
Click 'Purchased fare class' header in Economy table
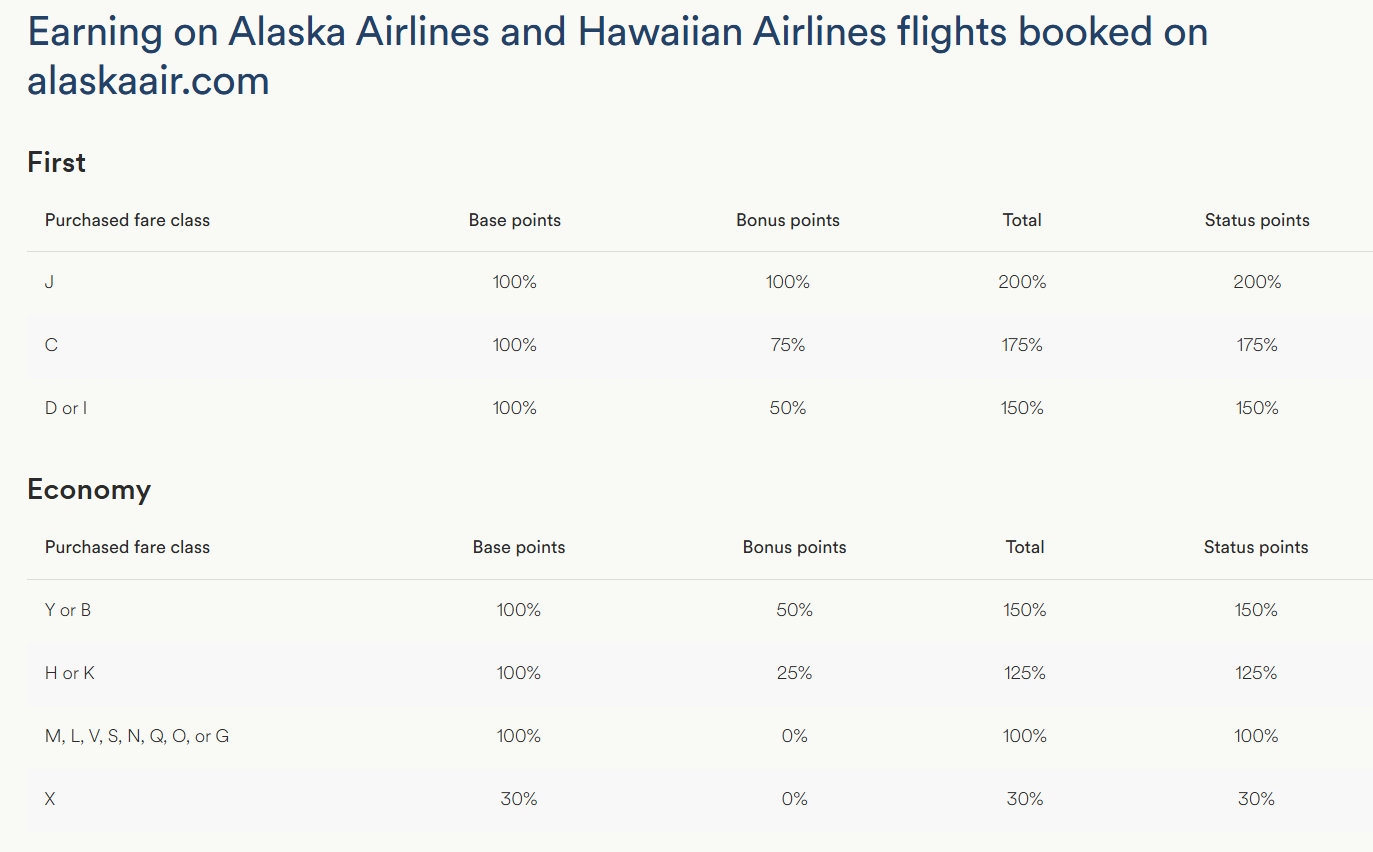[127, 547]
